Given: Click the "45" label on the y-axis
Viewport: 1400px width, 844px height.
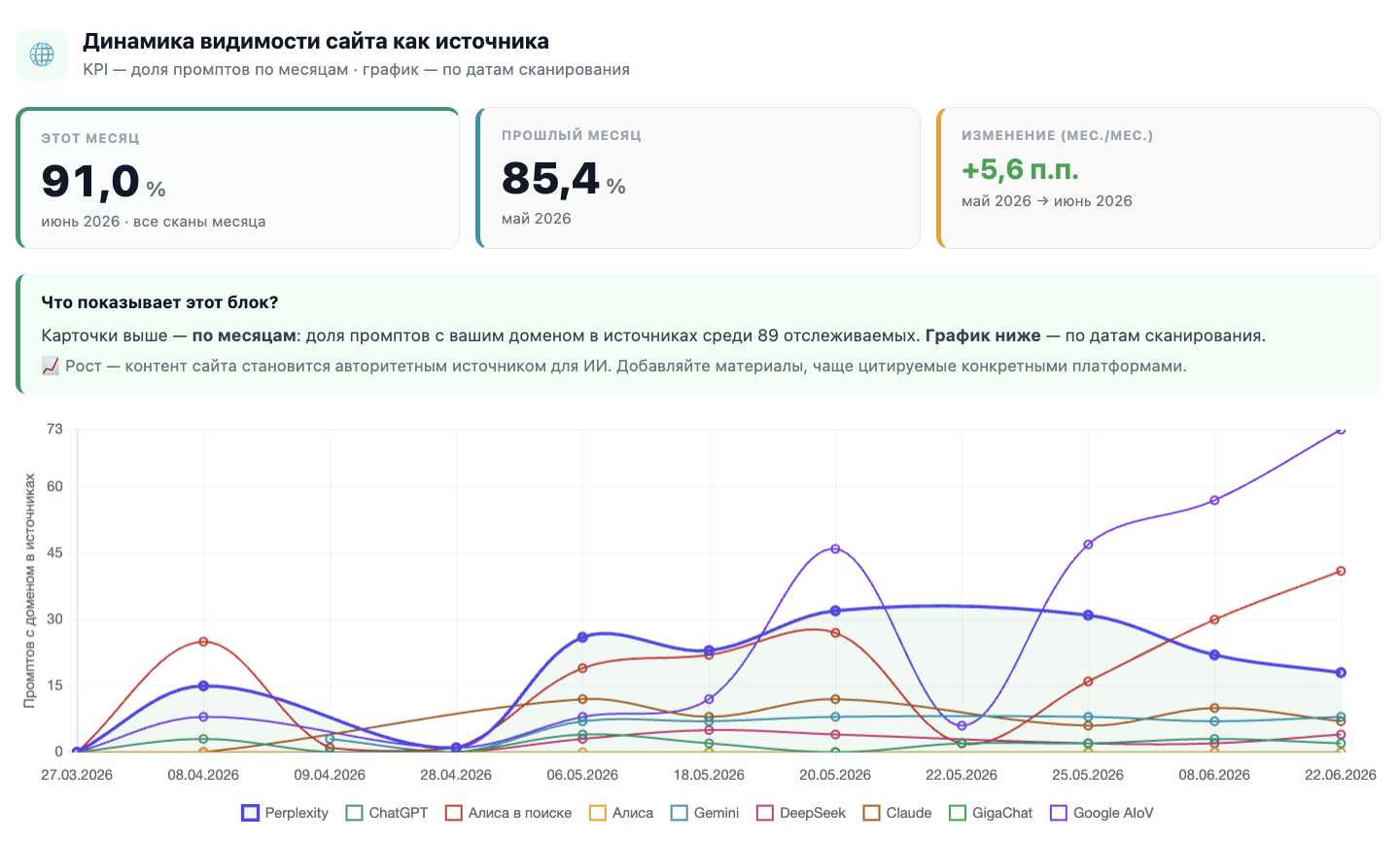Looking at the screenshot, I should click(x=54, y=553).
